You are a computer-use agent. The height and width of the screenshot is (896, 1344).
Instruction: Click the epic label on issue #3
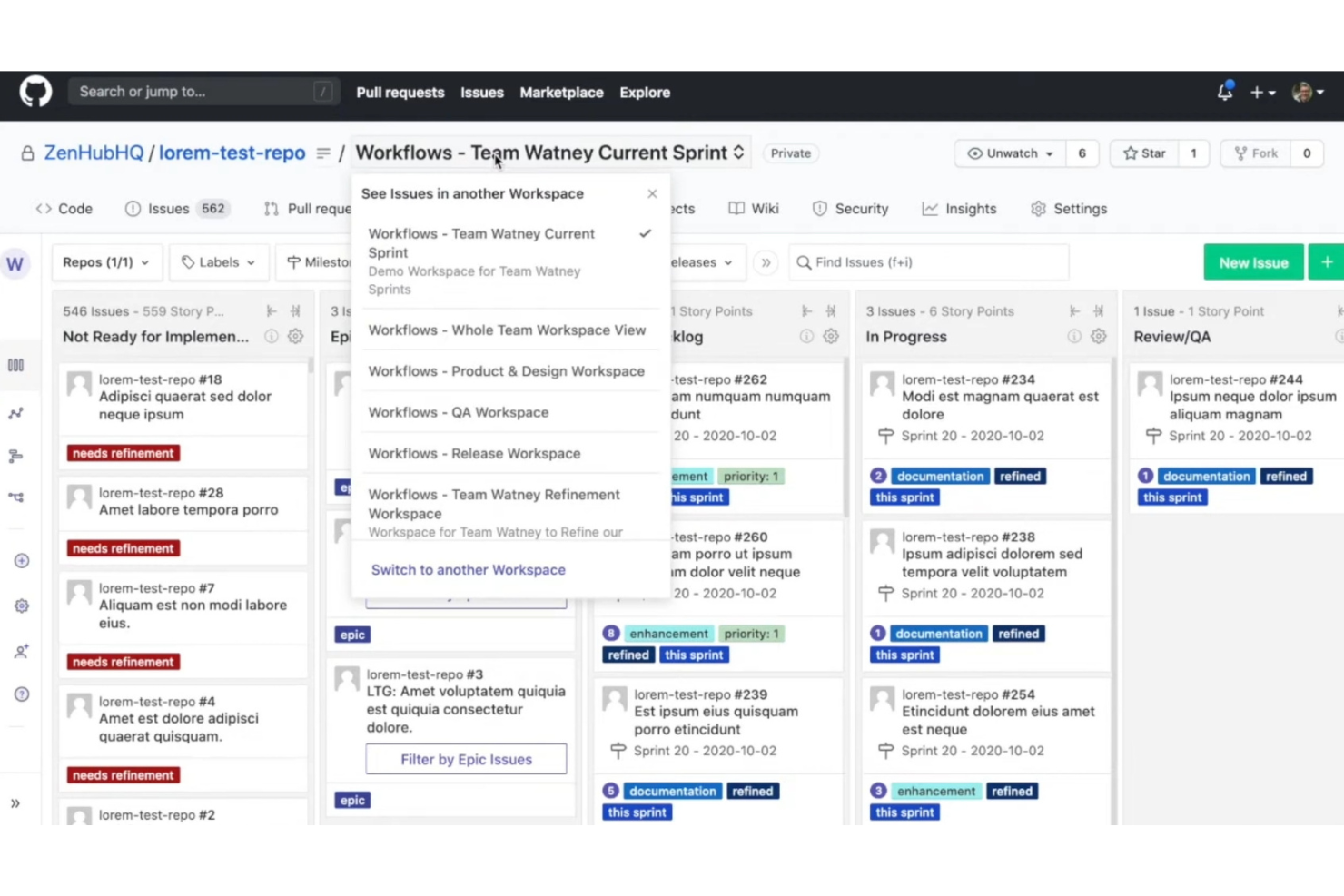point(352,801)
